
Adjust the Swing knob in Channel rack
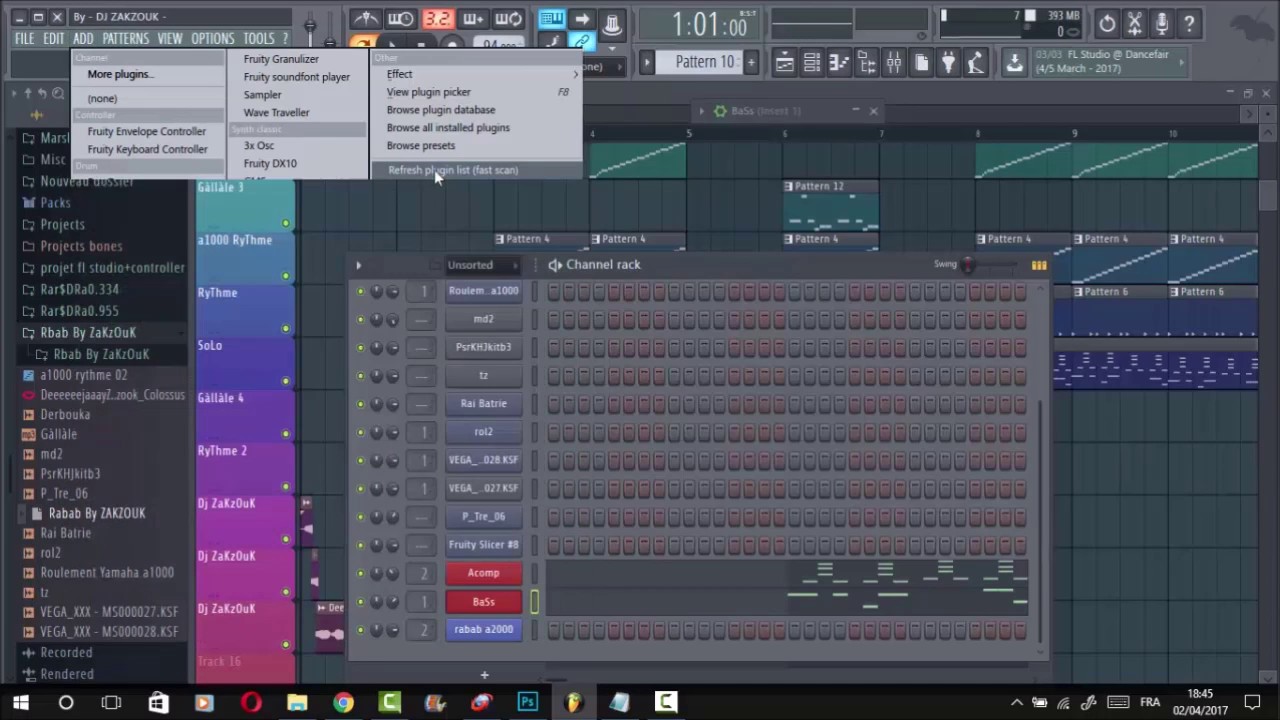click(967, 265)
